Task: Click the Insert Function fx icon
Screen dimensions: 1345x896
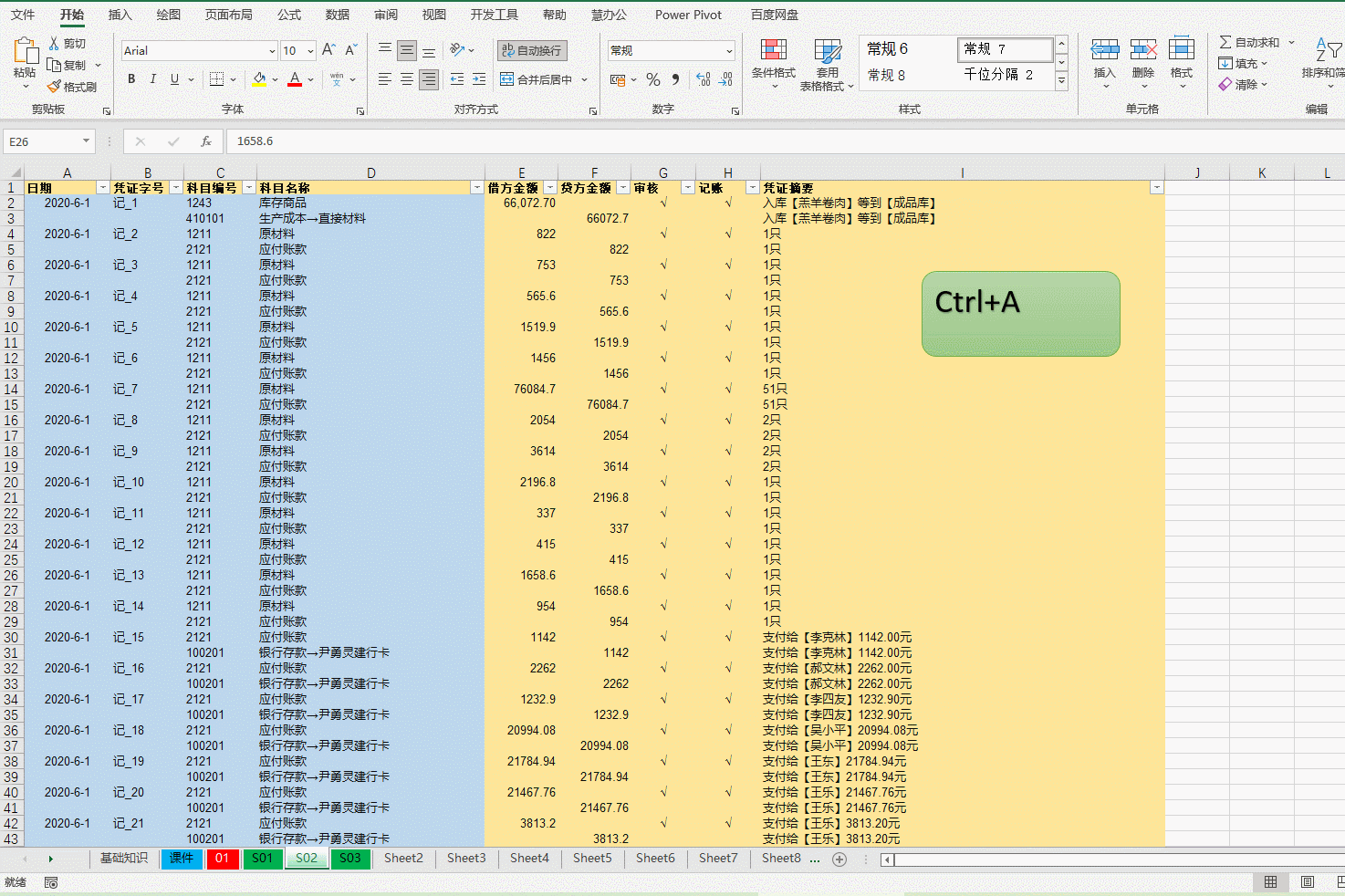Action: tap(206, 141)
